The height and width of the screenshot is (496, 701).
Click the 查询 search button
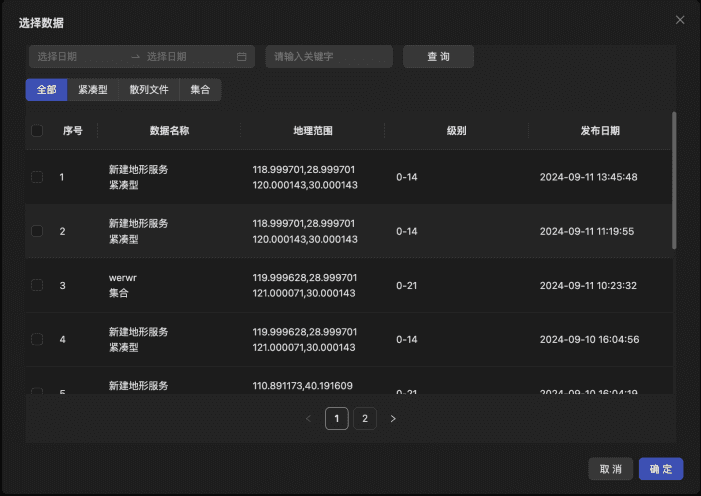pyautogui.click(x=438, y=57)
